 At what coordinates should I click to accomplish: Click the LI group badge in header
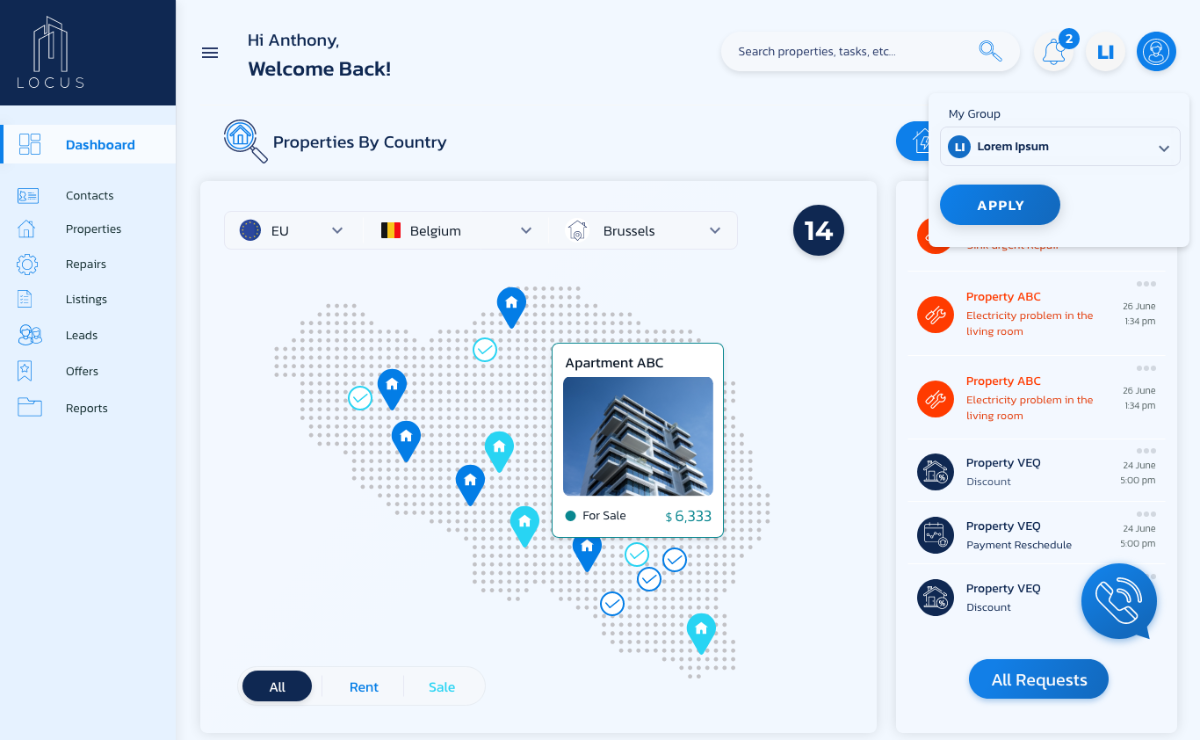pos(1105,52)
